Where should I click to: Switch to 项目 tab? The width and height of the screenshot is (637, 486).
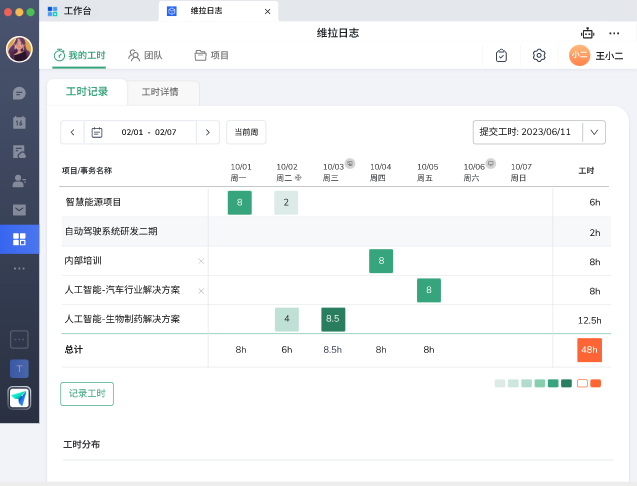211,55
